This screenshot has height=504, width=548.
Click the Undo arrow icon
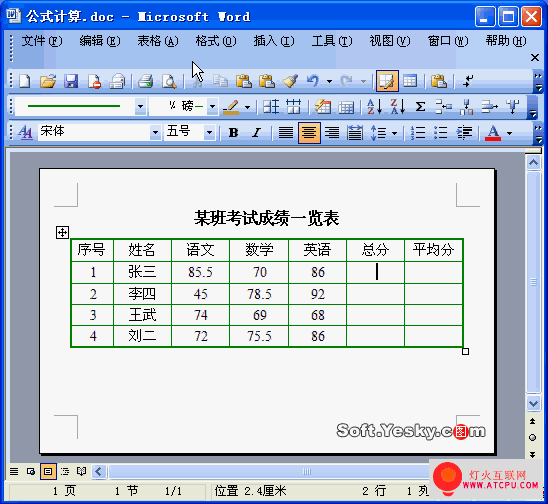(313, 81)
